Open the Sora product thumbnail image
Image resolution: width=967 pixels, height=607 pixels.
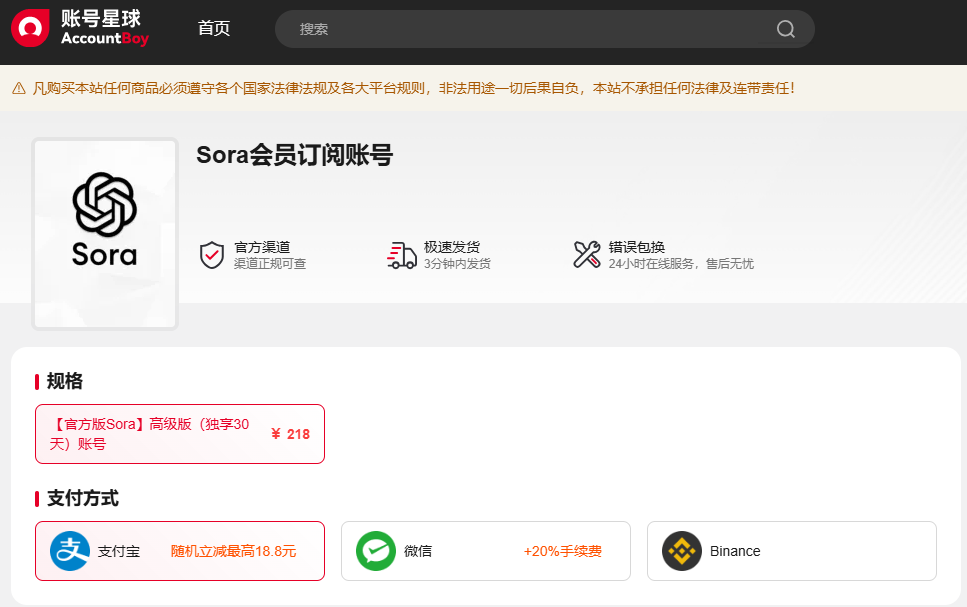pos(105,234)
